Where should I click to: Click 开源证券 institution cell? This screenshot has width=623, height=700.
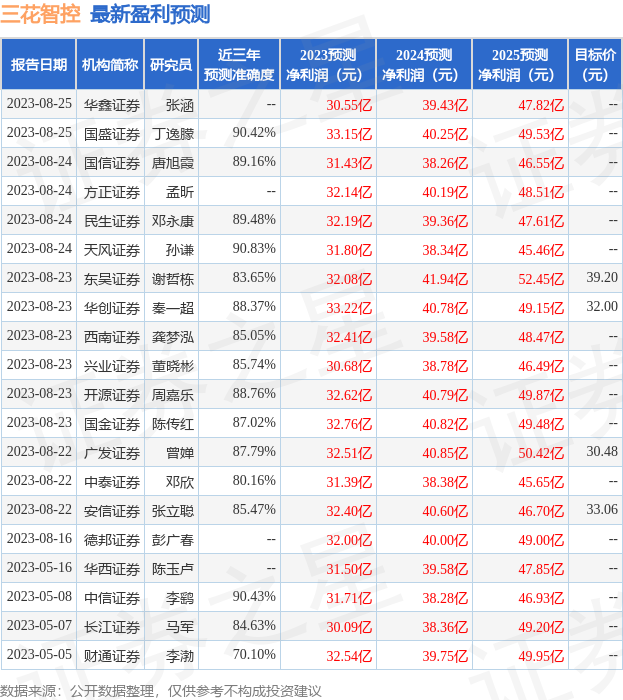coord(112,396)
